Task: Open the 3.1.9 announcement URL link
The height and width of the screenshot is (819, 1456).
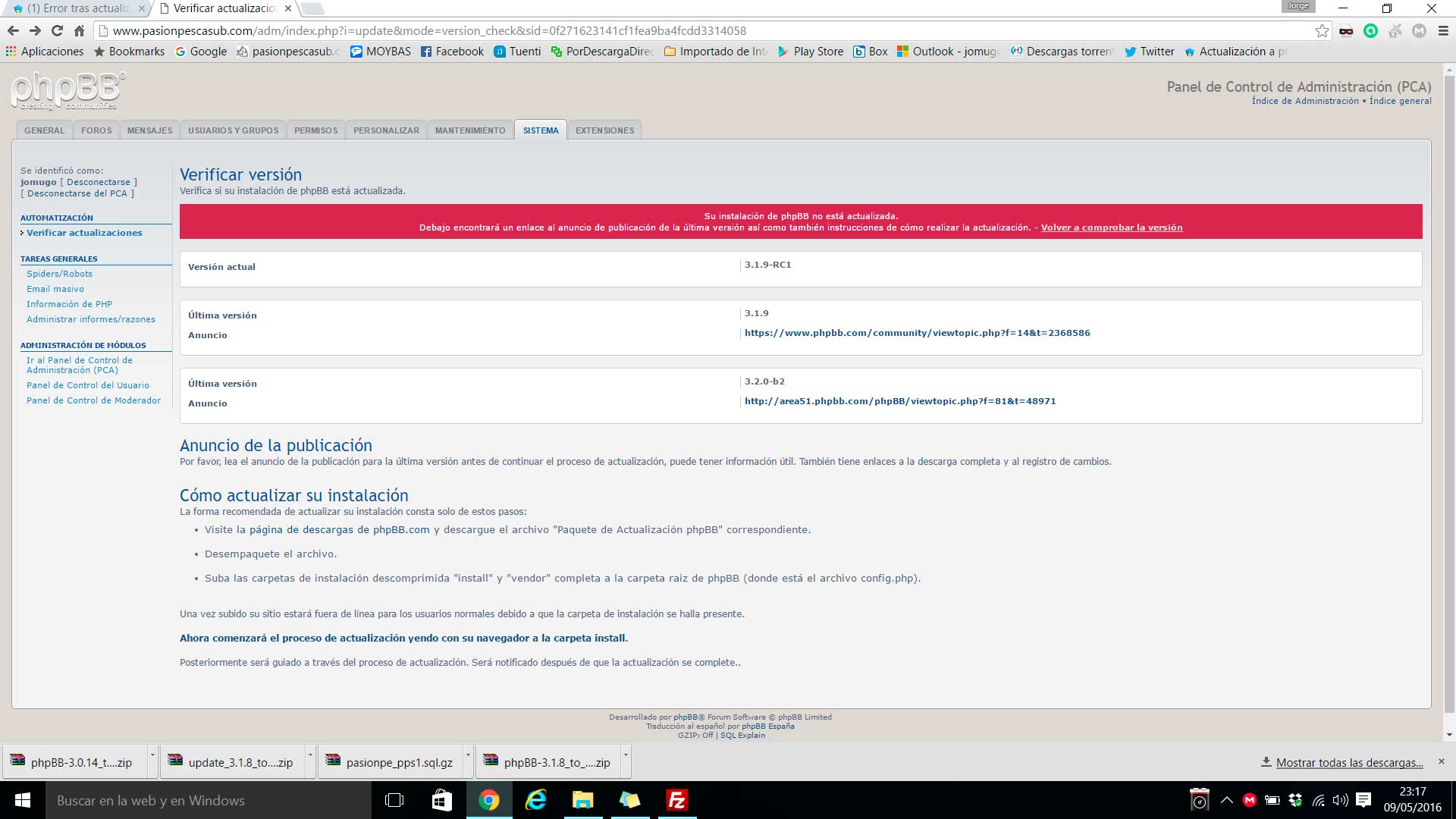Action: click(x=917, y=333)
